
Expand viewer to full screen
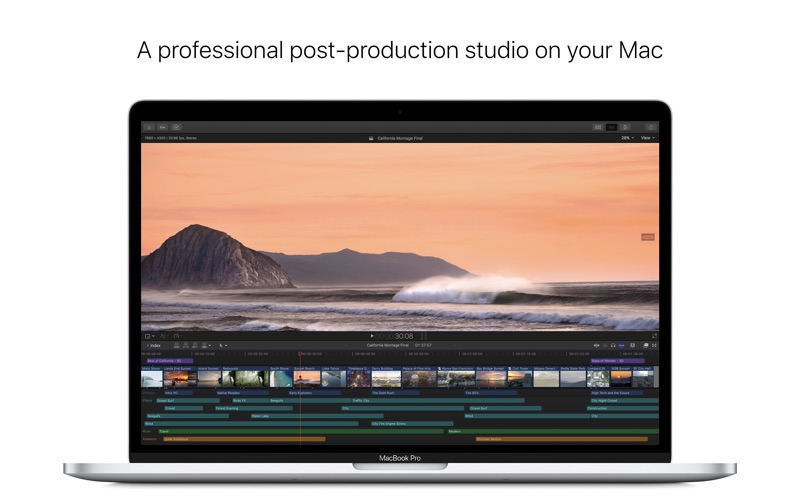point(654,336)
